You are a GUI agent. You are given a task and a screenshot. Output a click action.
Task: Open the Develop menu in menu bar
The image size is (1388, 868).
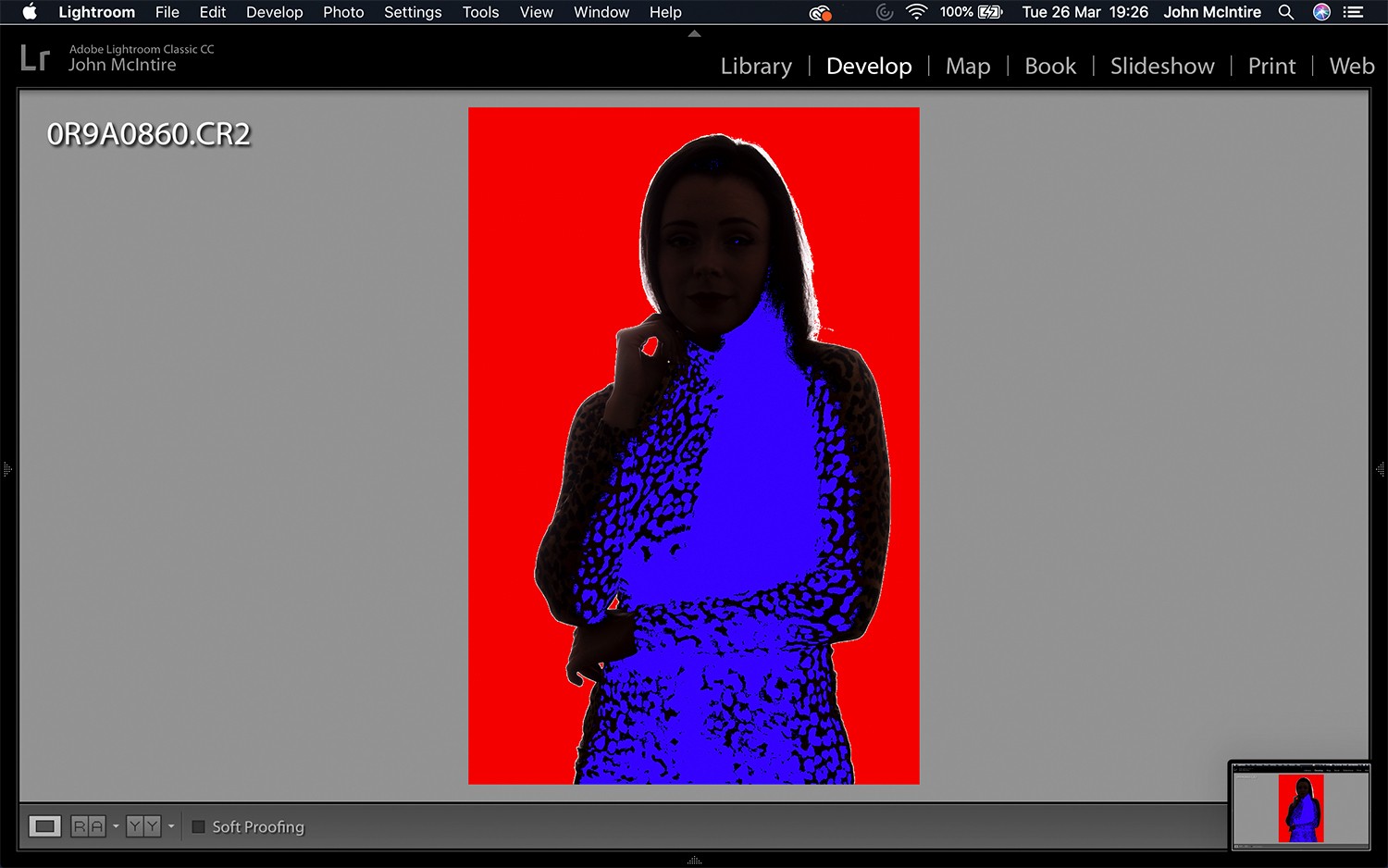coord(274,12)
